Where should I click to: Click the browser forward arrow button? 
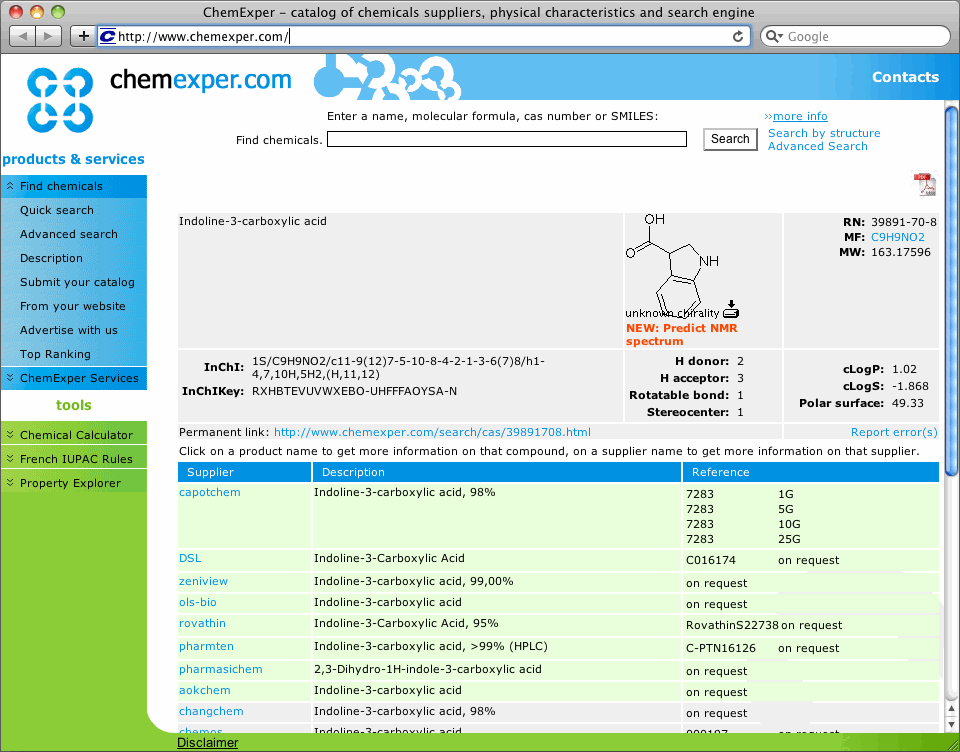(49, 36)
